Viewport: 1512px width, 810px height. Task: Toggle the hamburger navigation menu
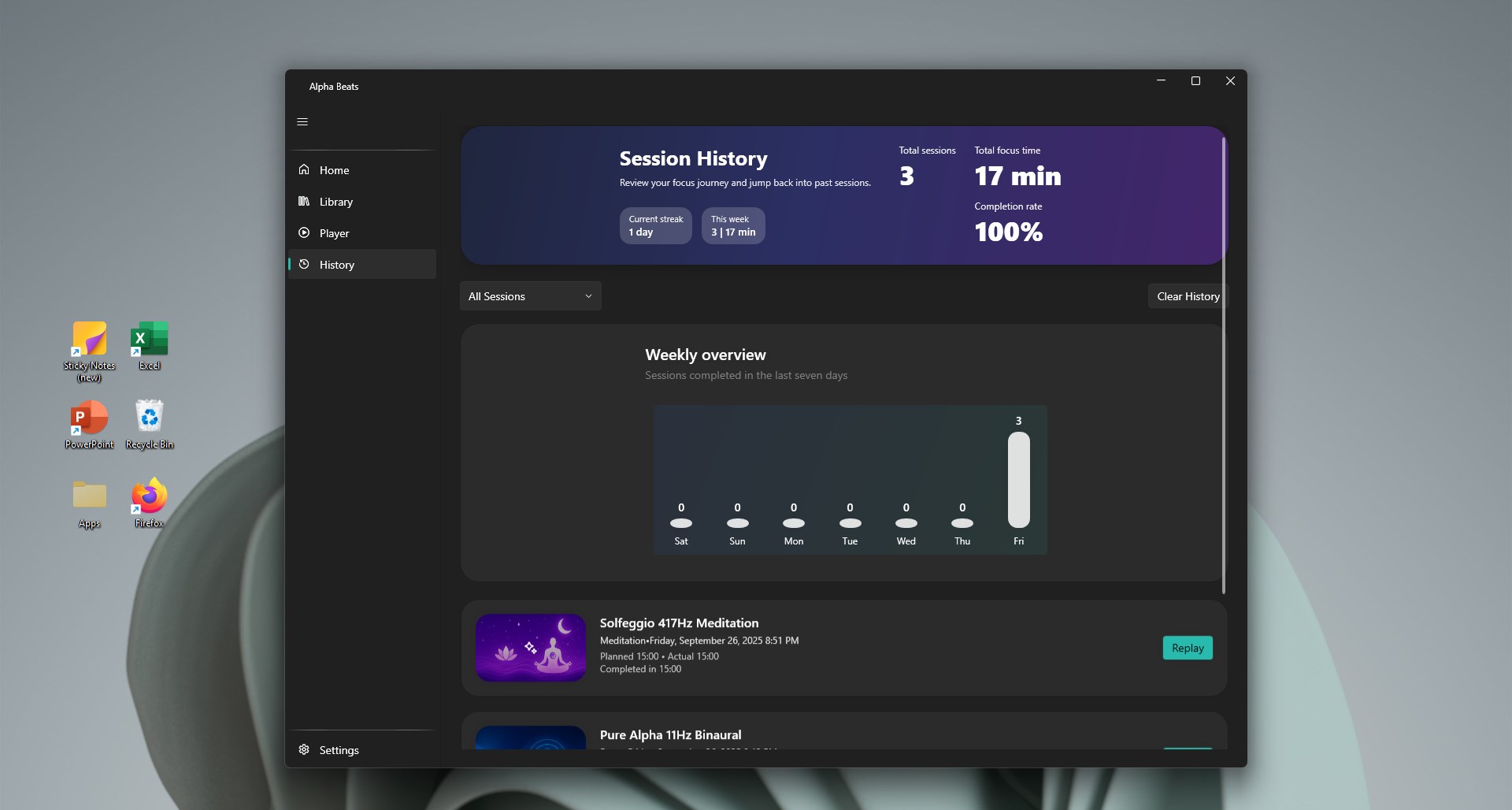point(302,122)
